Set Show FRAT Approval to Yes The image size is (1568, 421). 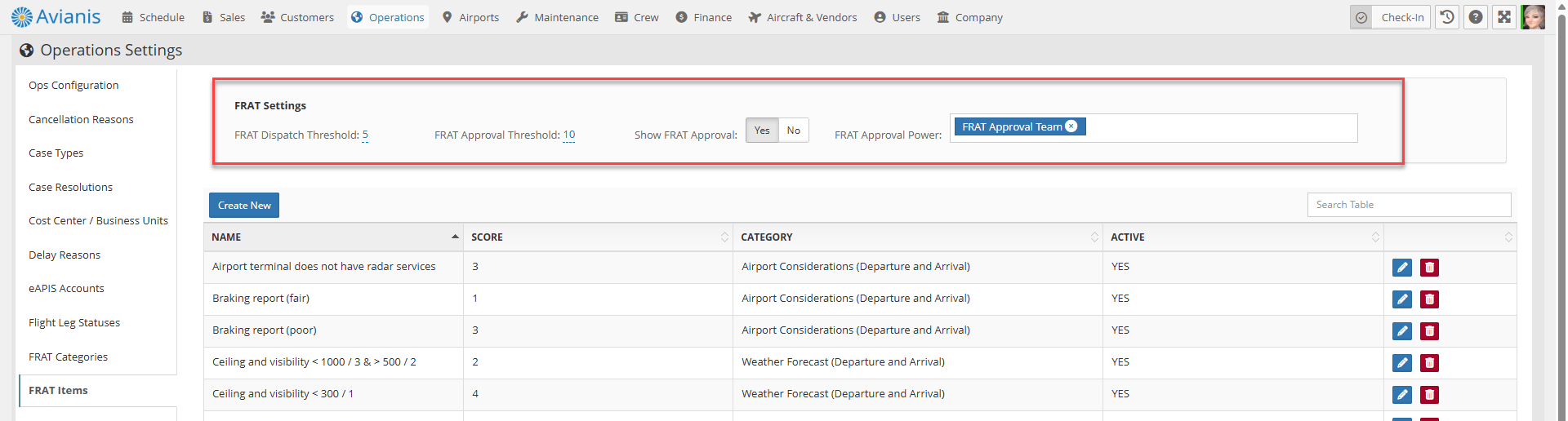coord(762,131)
